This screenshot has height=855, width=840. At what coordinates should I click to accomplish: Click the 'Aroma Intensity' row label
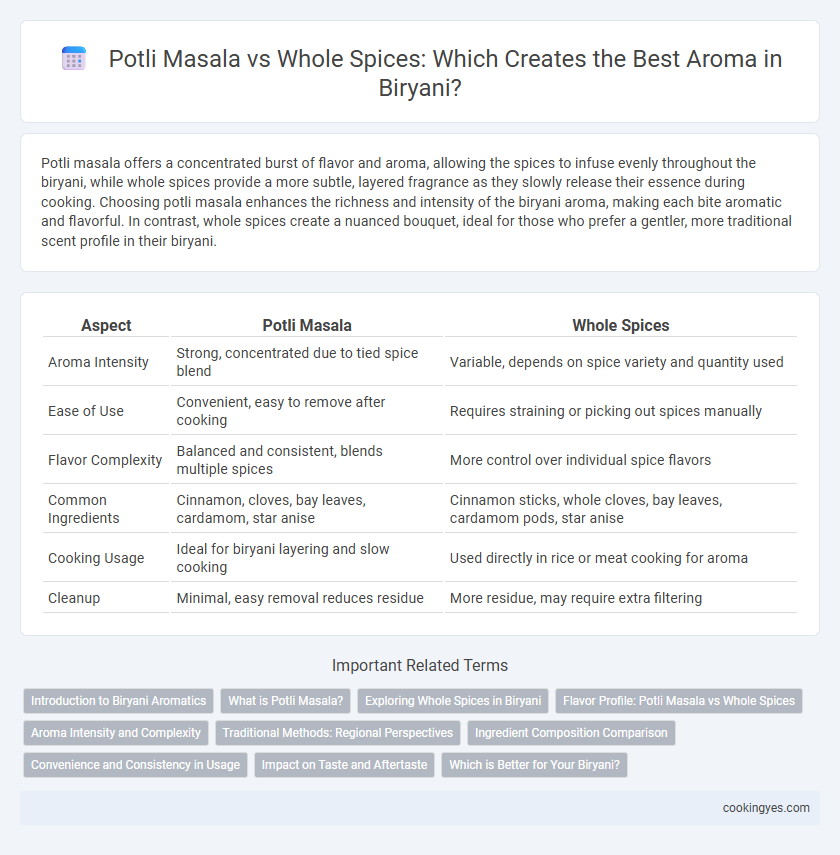98,362
